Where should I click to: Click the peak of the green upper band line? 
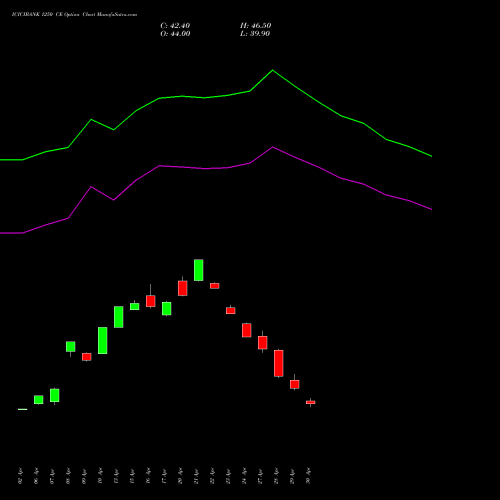click(x=272, y=70)
